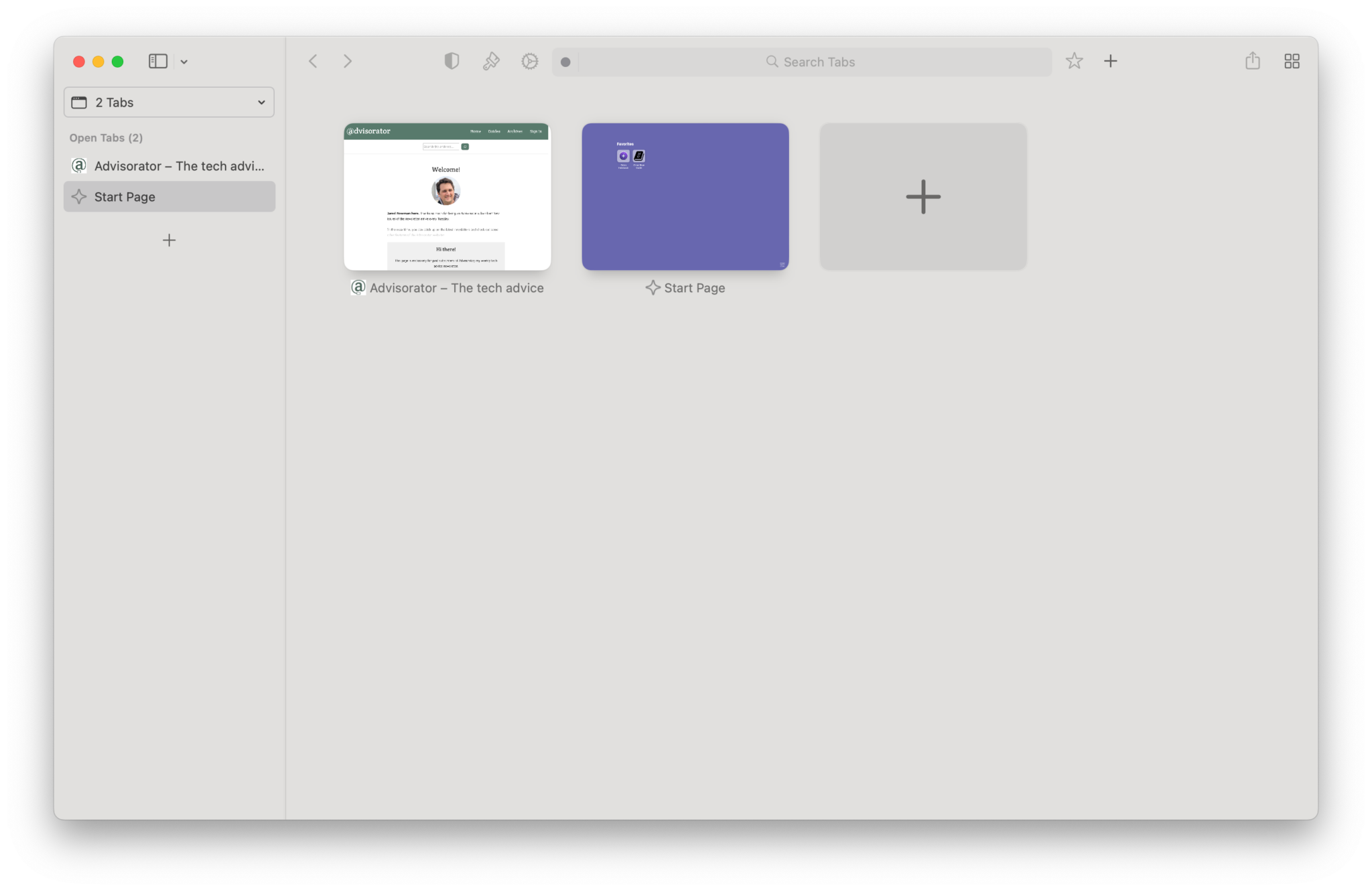Open the Advisorator page thumbnail
1372x891 pixels.
pos(447,197)
